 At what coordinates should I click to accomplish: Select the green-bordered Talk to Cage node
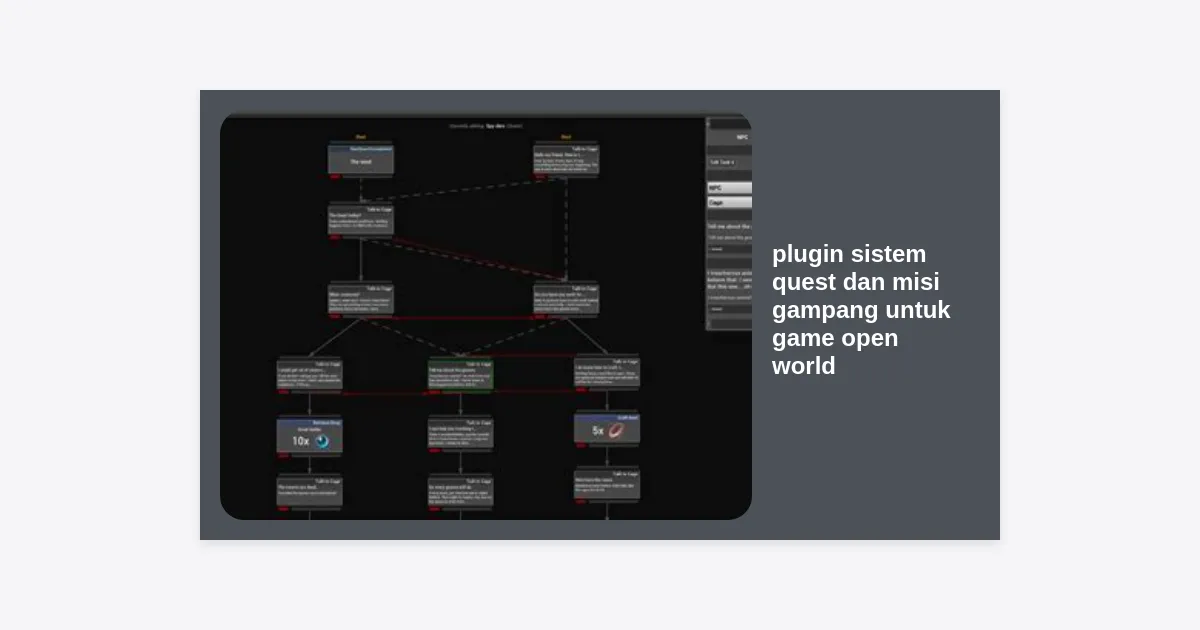[461, 375]
